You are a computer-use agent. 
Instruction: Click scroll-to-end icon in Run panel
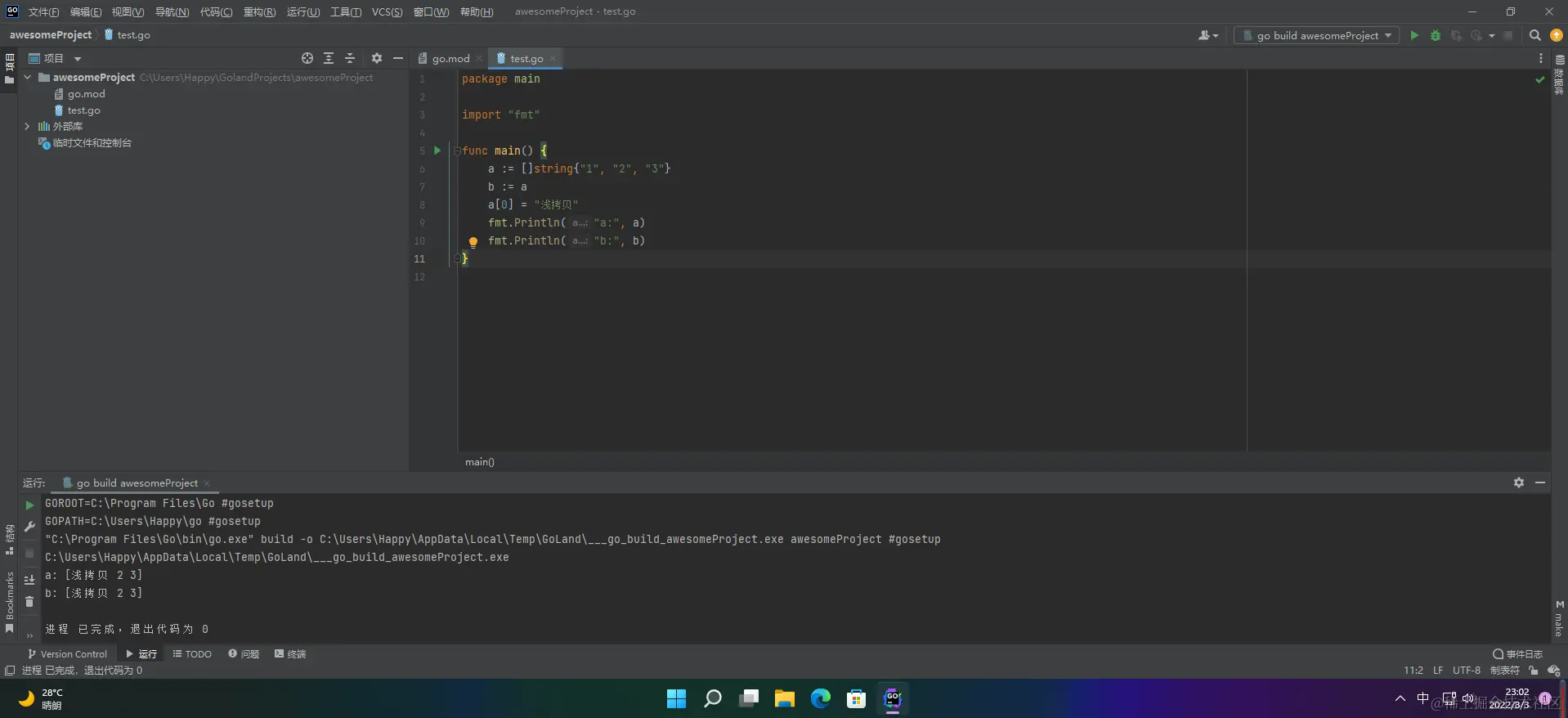29,580
